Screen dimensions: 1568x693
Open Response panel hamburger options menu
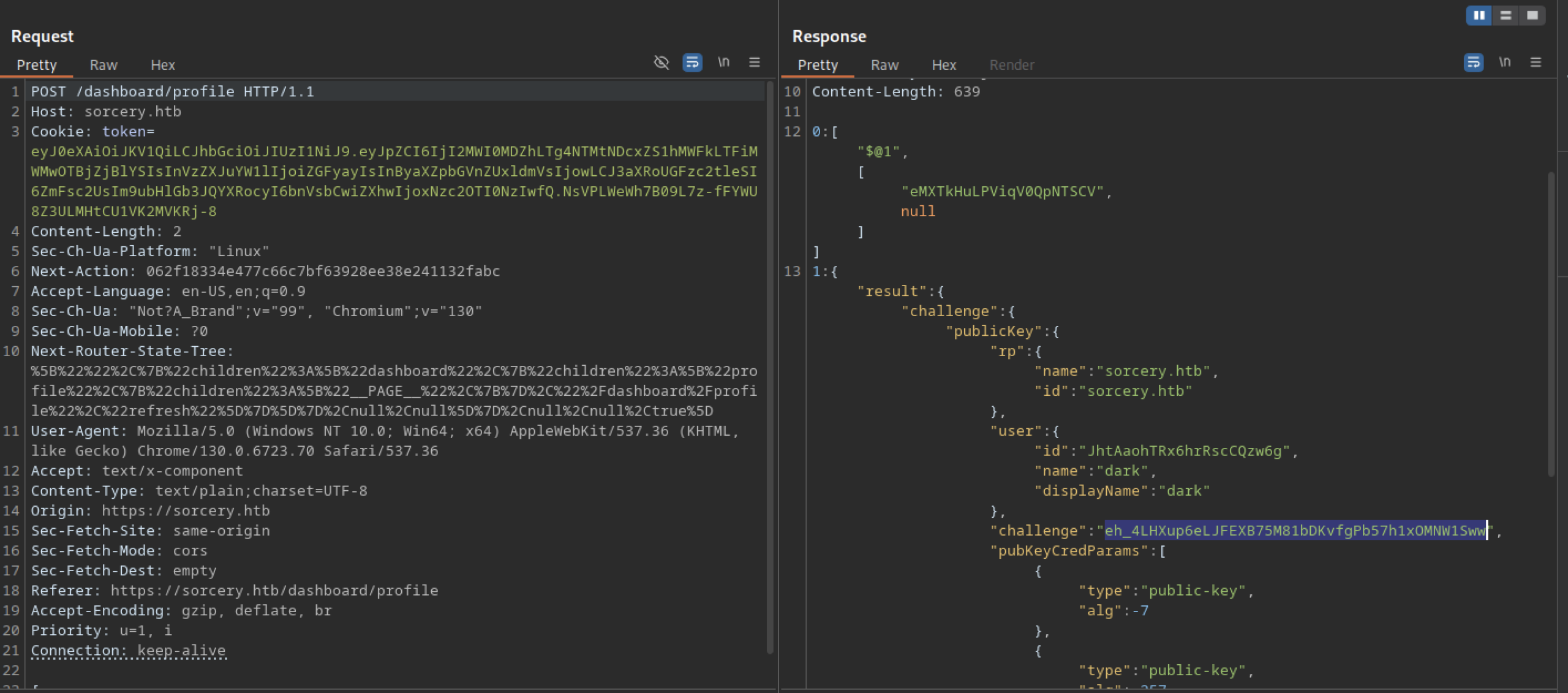[1535, 62]
